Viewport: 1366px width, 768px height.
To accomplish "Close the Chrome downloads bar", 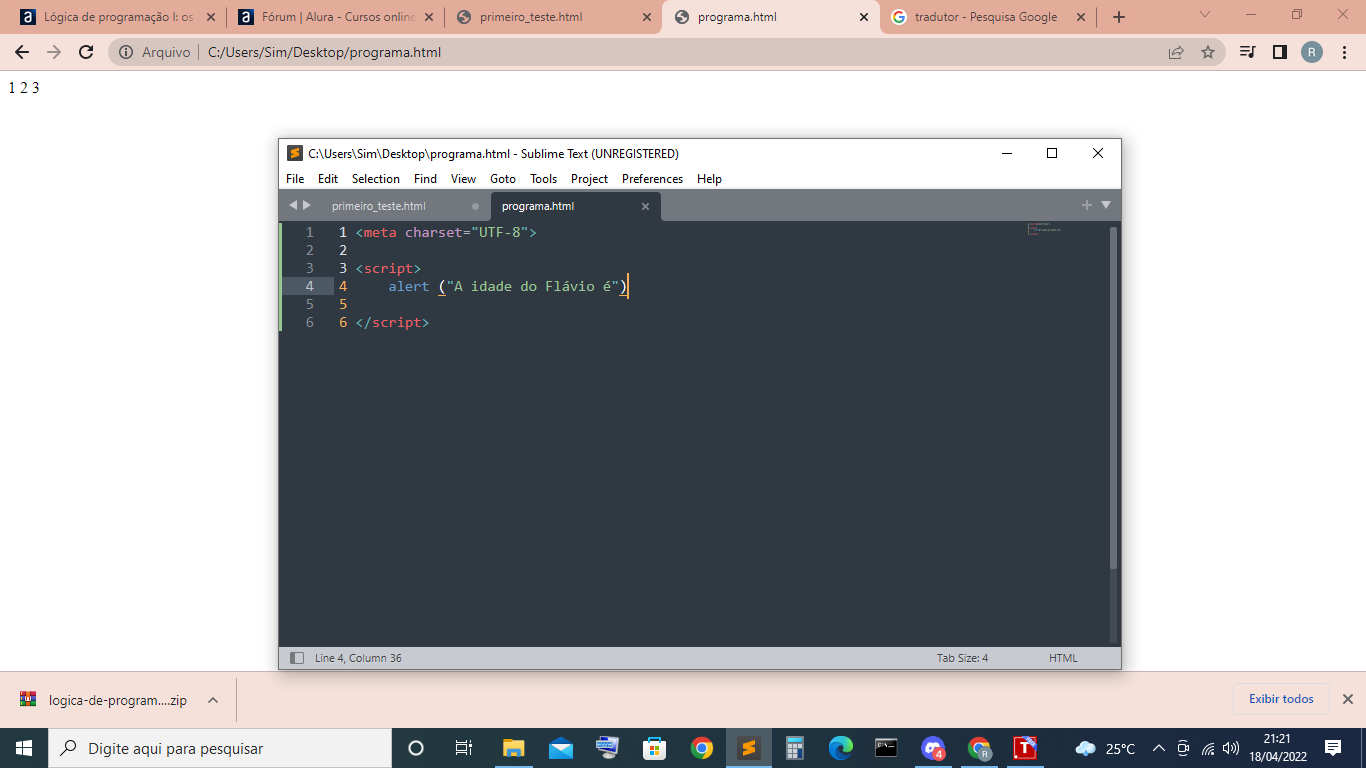I will click(x=1347, y=699).
